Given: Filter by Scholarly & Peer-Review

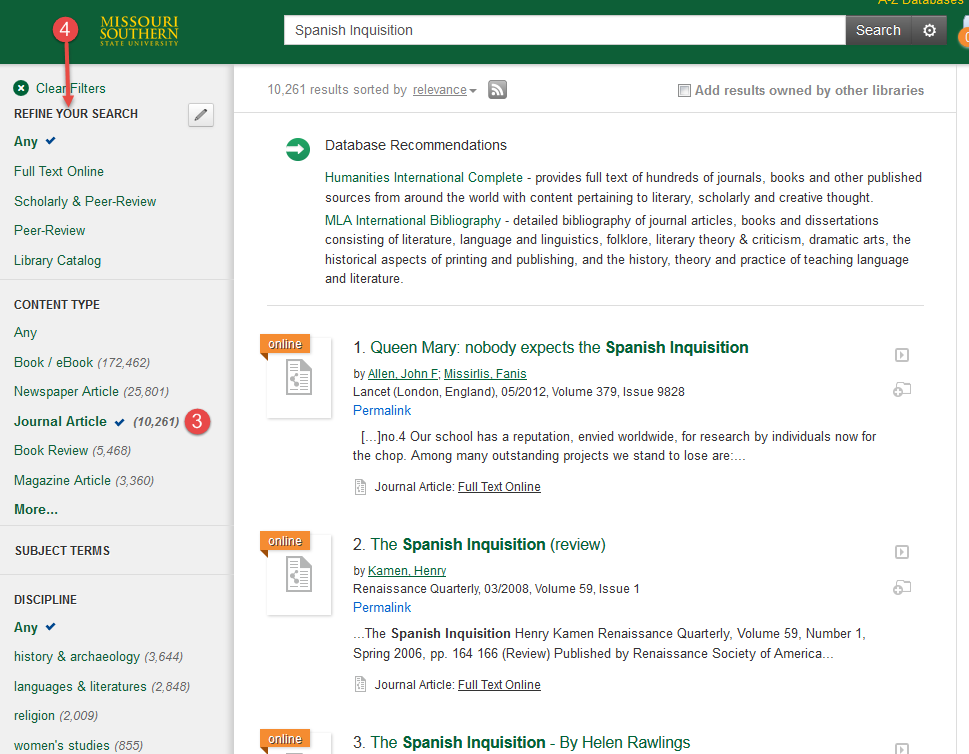Looking at the screenshot, I should tap(85, 201).
